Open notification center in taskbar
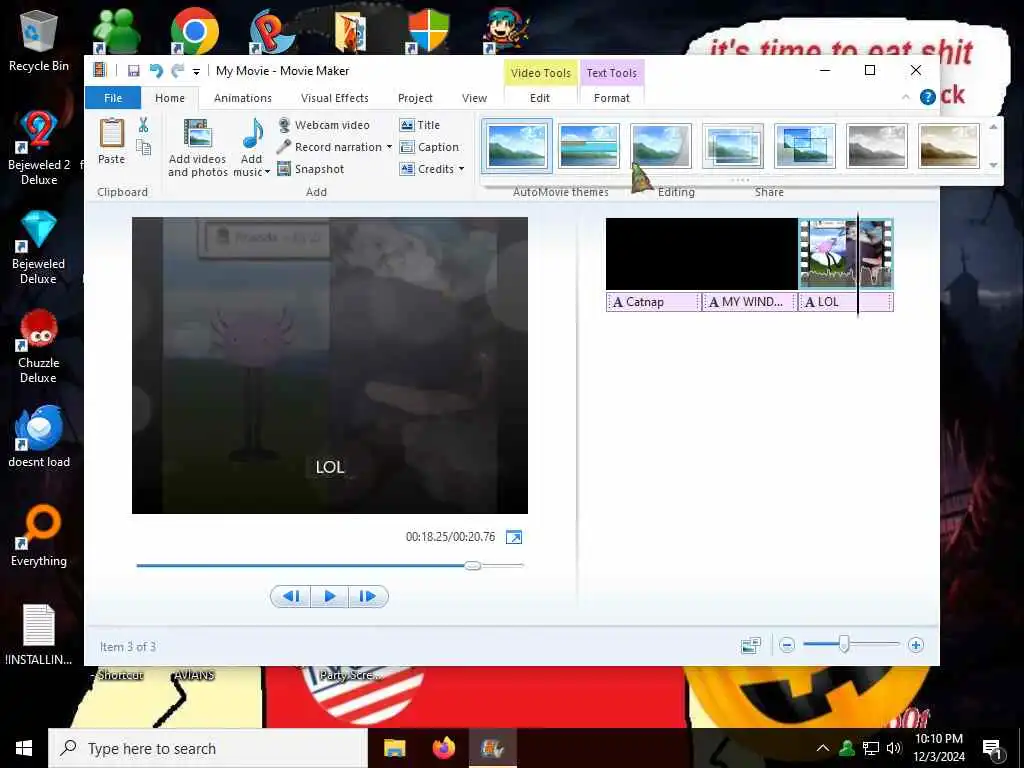This screenshot has height=768, width=1024. 993,749
